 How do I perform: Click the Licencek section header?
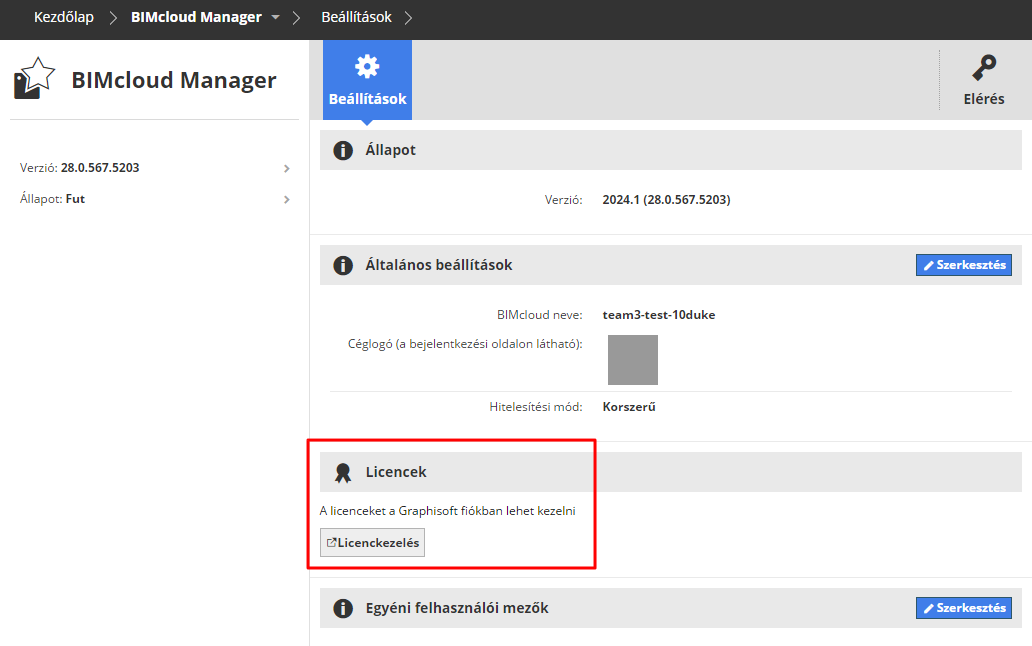tap(396, 472)
